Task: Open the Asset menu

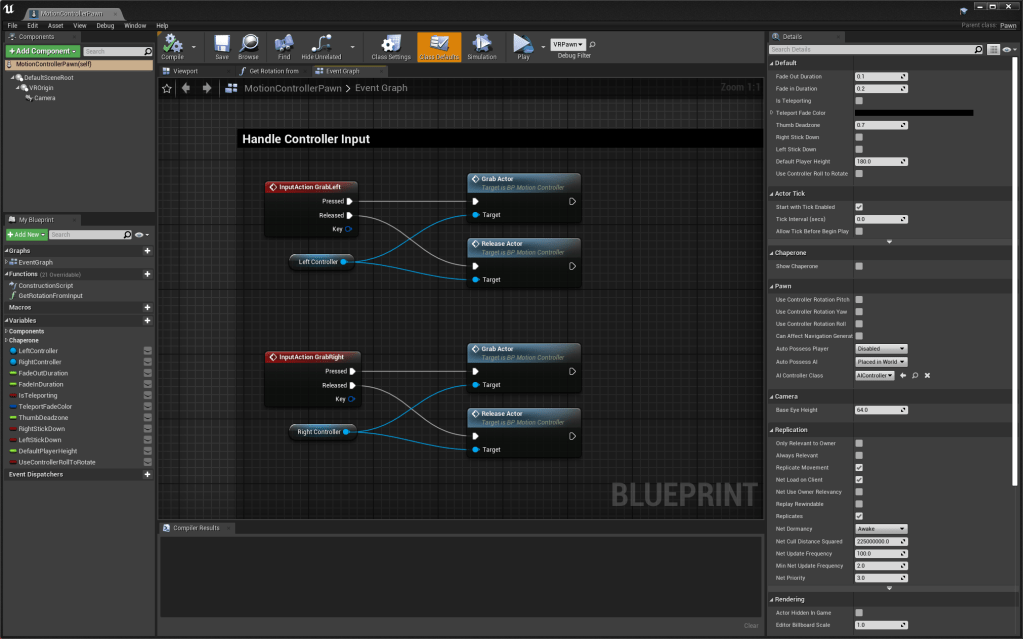Action: pos(55,25)
